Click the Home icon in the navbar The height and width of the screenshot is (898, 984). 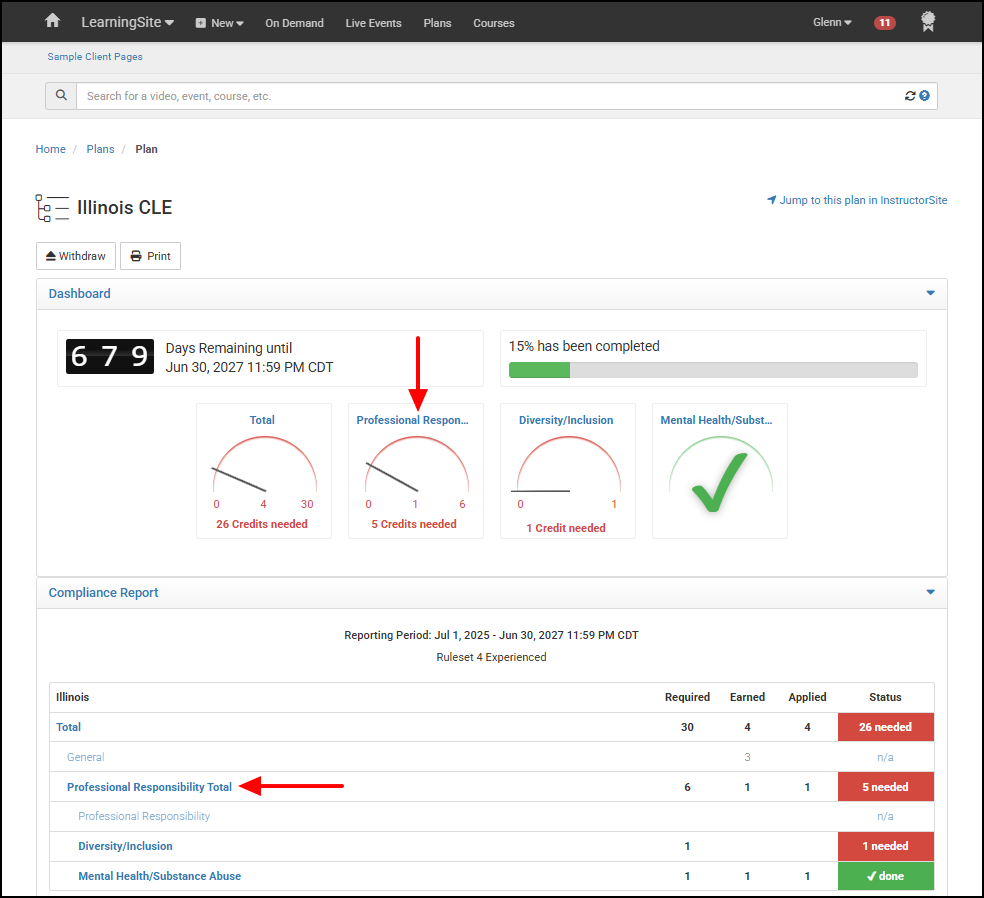click(53, 21)
